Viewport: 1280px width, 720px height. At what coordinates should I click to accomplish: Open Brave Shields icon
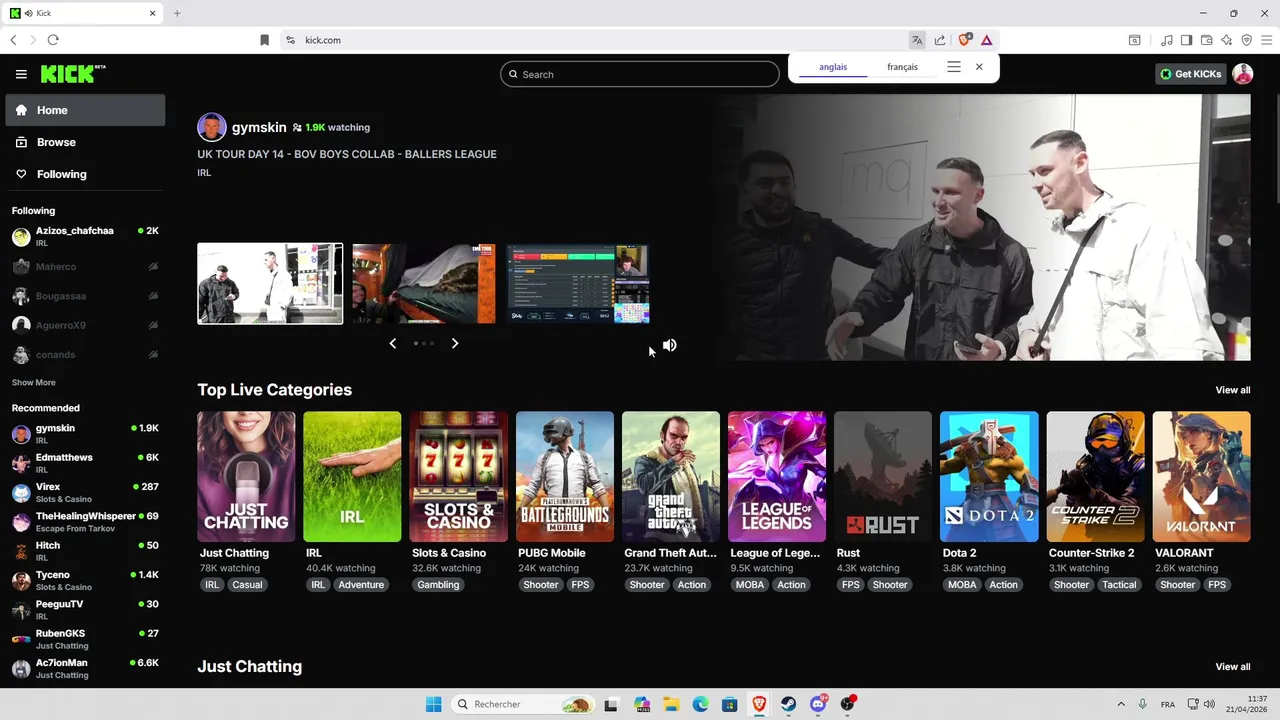[965, 40]
